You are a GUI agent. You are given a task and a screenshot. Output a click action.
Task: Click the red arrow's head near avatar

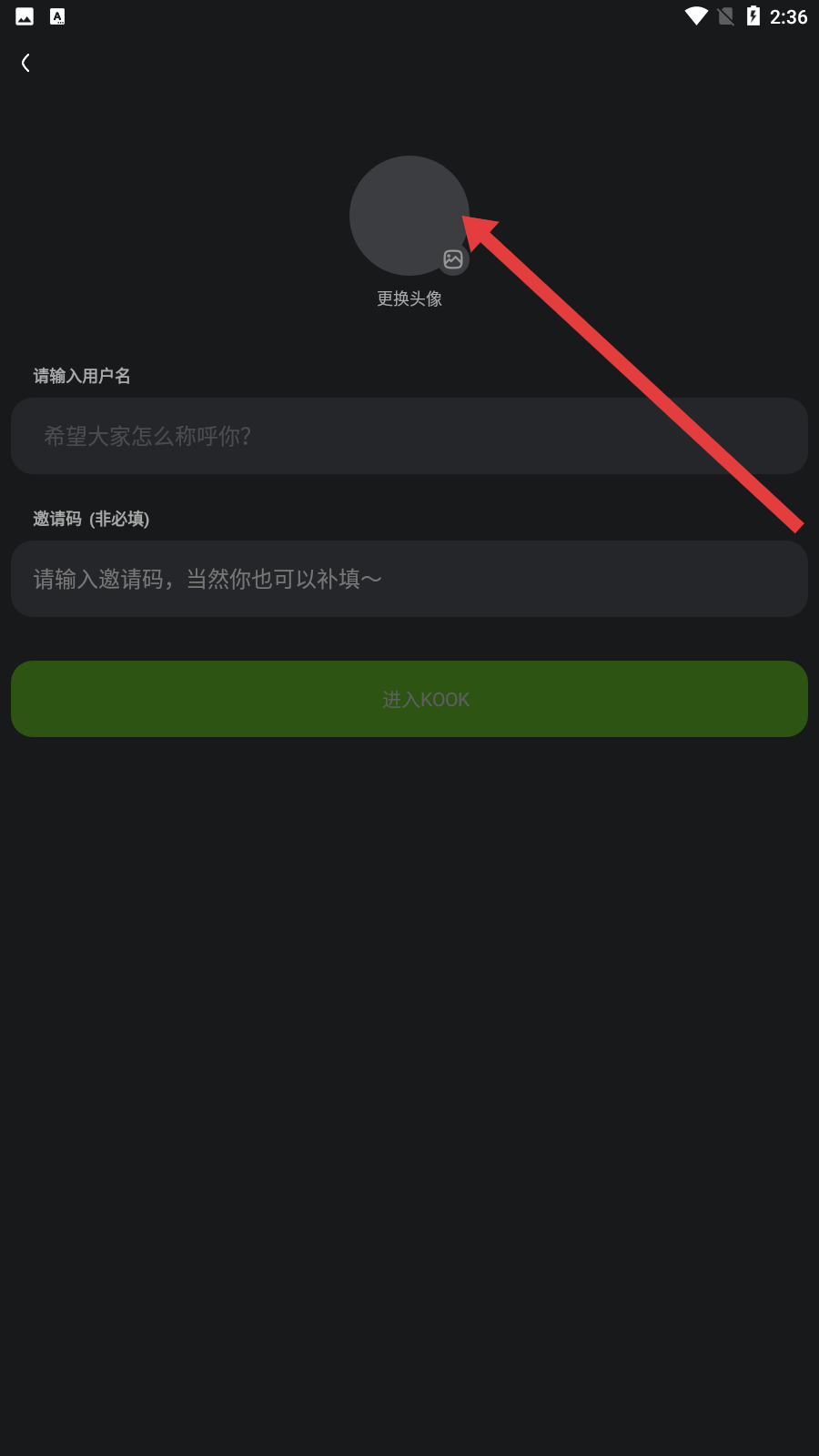(480, 230)
